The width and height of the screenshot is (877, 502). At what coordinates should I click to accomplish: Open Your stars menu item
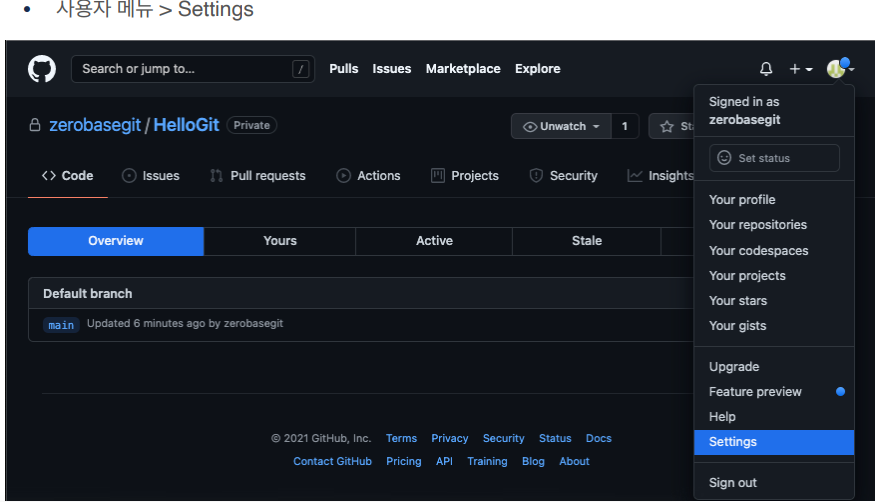774,301
